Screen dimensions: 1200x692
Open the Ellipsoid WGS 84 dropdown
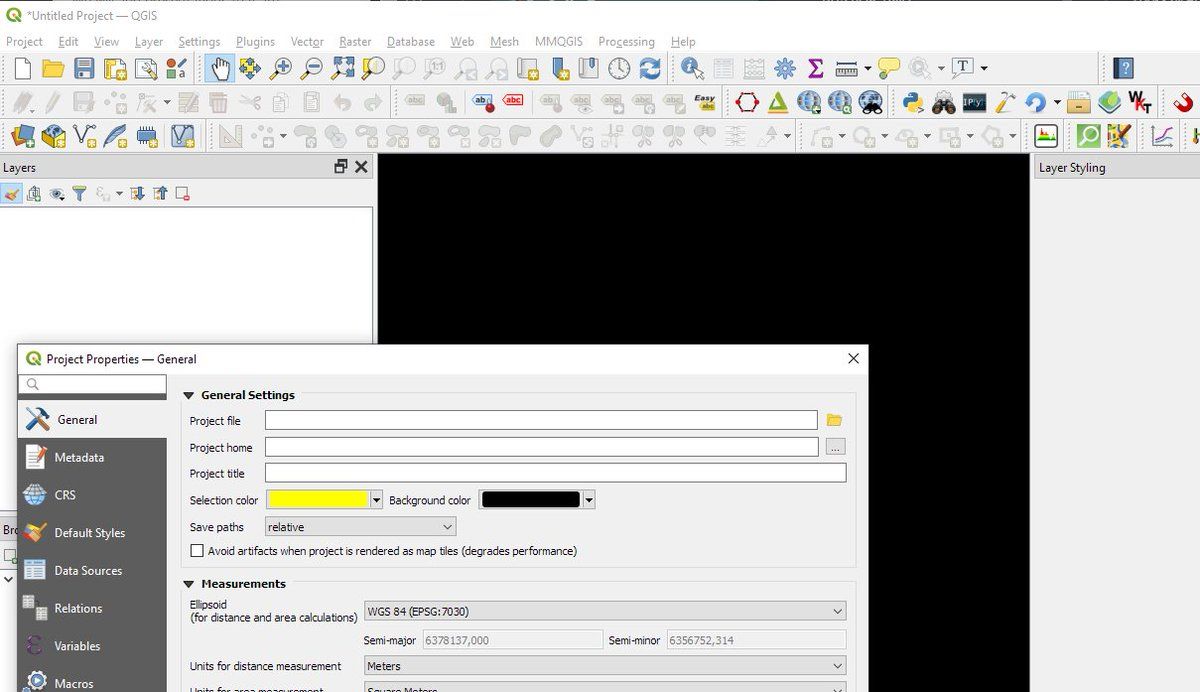[x=605, y=611]
